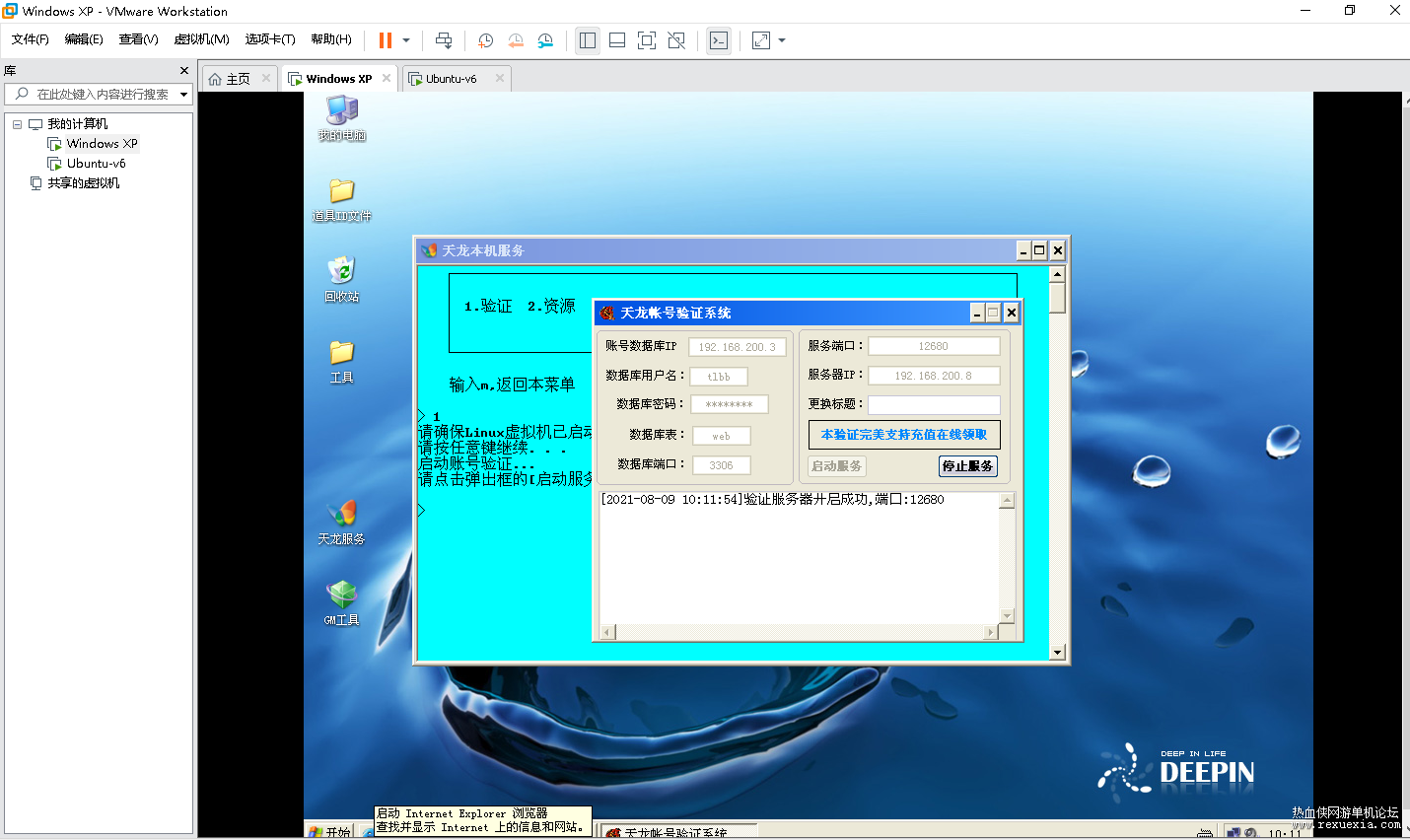The width and height of the screenshot is (1410, 840).
Task: Open the 编辑(E) menu
Action: (84, 39)
